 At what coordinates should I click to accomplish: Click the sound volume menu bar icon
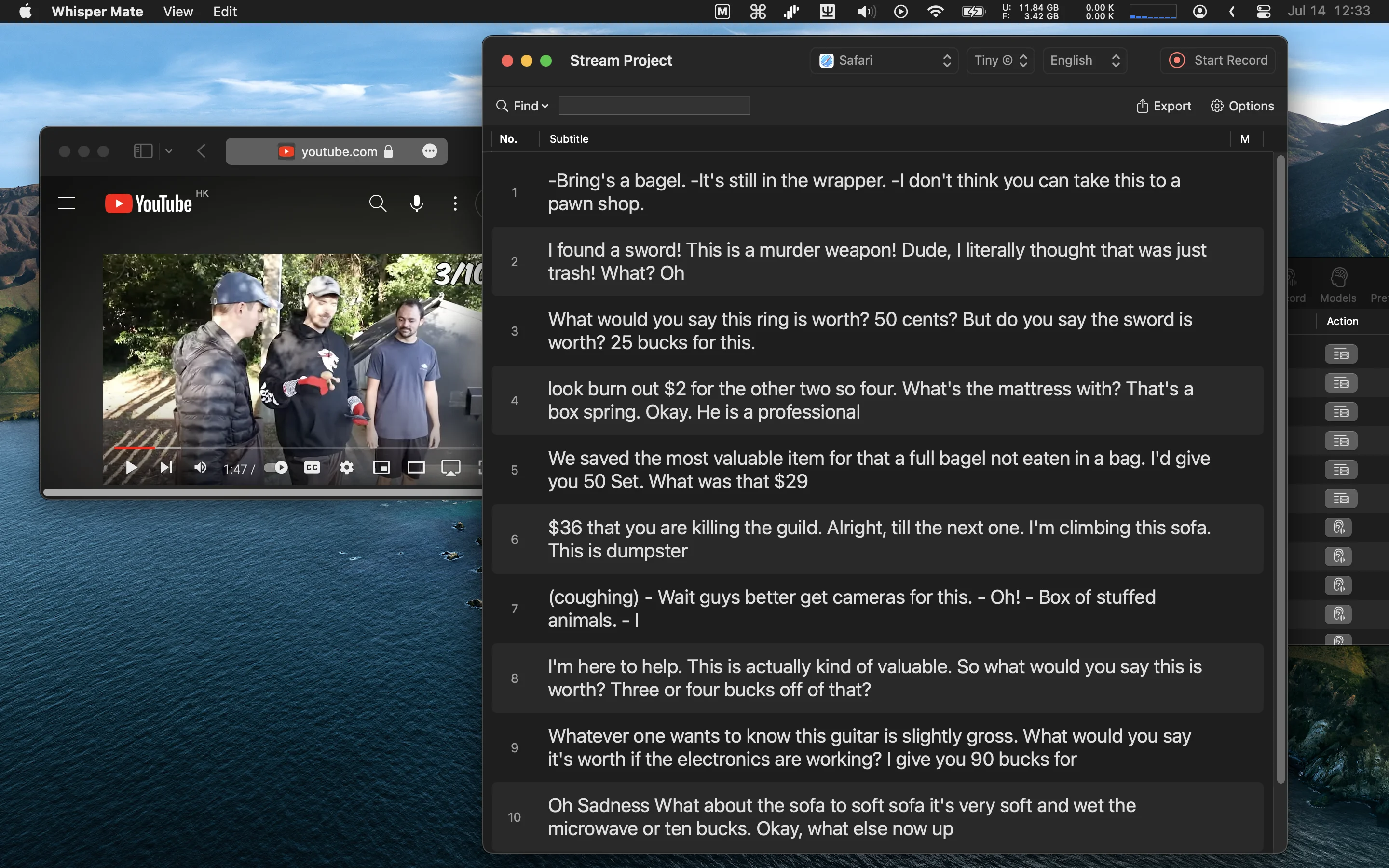866,12
